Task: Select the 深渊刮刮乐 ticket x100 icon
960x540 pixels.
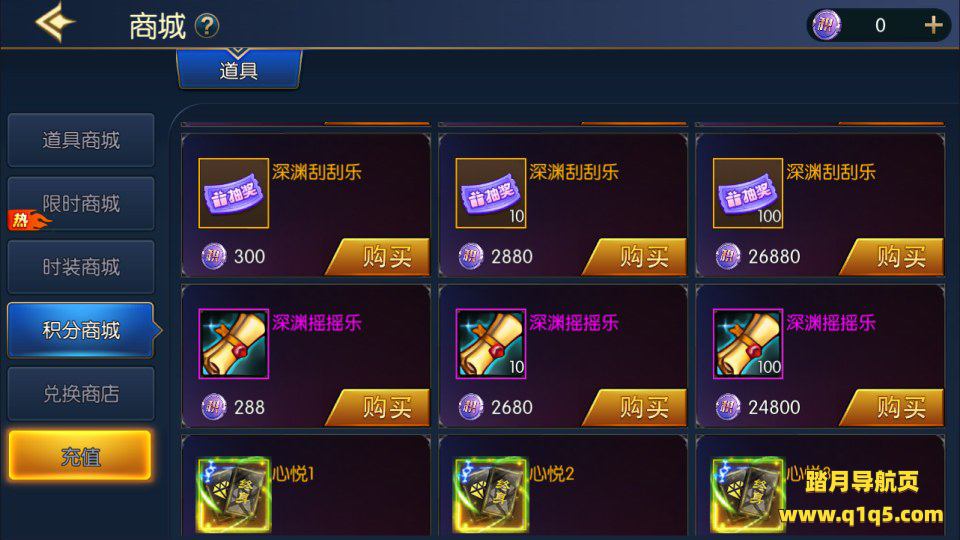Action: pos(748,193)
